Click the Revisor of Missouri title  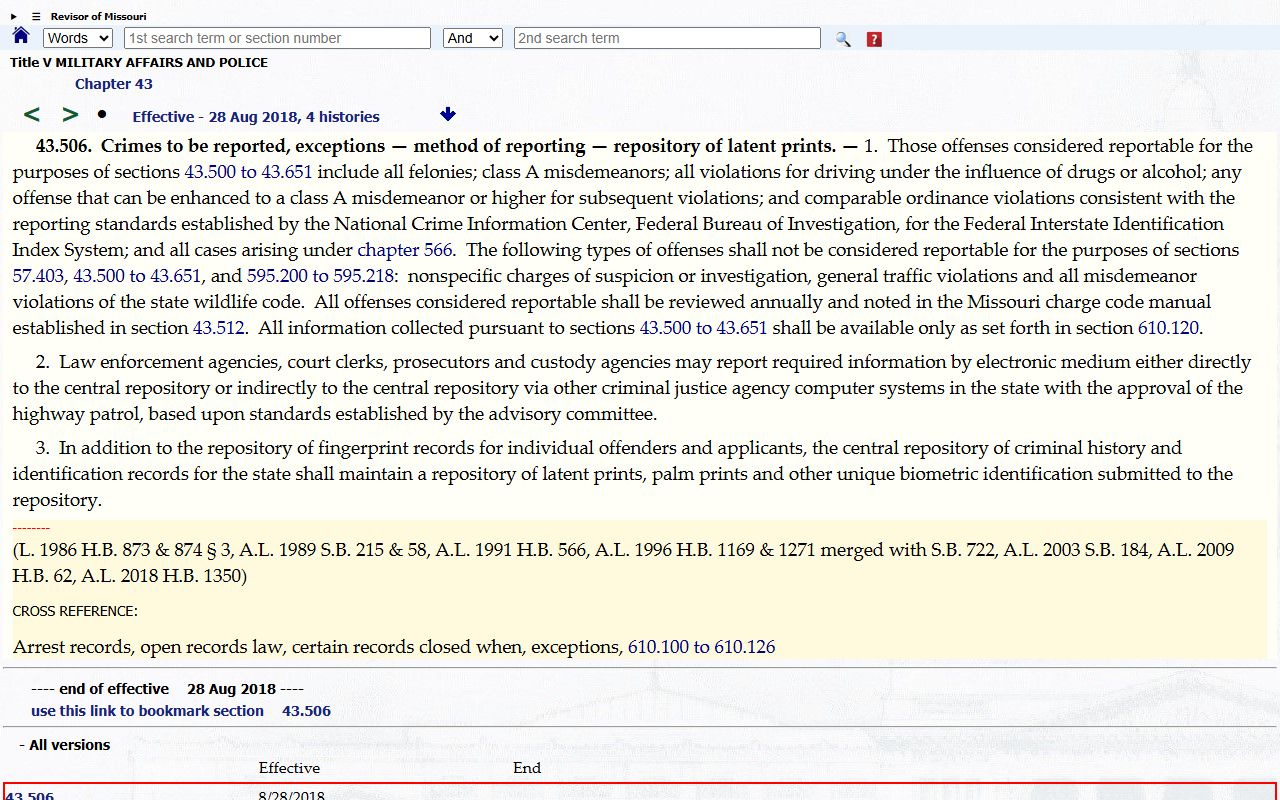(x=99, y=16)
